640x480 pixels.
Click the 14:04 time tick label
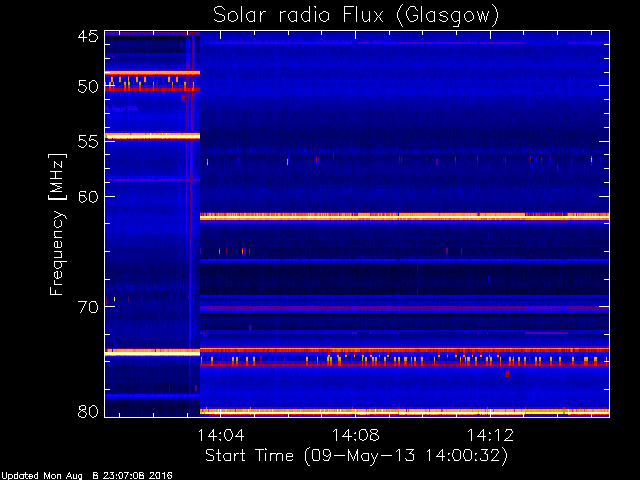click(x=221, y=435)
